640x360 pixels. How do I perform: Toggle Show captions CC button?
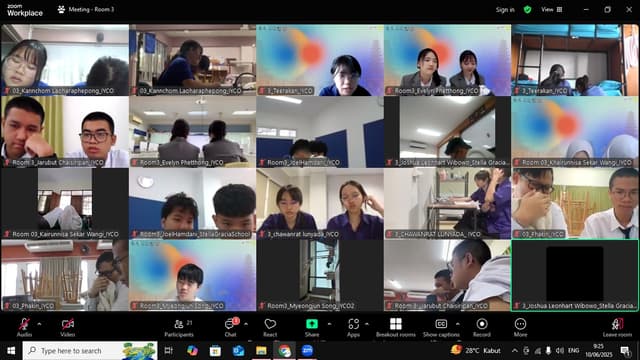click(x=441, y=327)
